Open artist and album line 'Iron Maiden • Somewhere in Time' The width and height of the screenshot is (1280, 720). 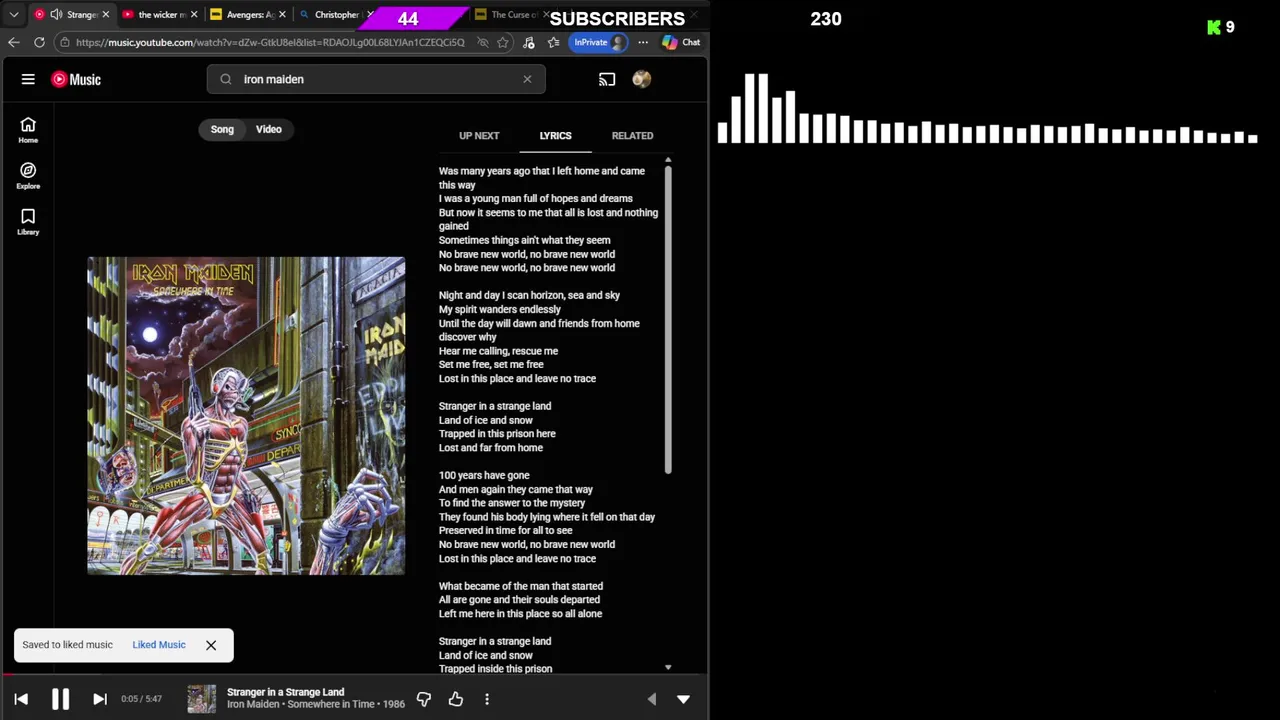(x=316, y=704)
